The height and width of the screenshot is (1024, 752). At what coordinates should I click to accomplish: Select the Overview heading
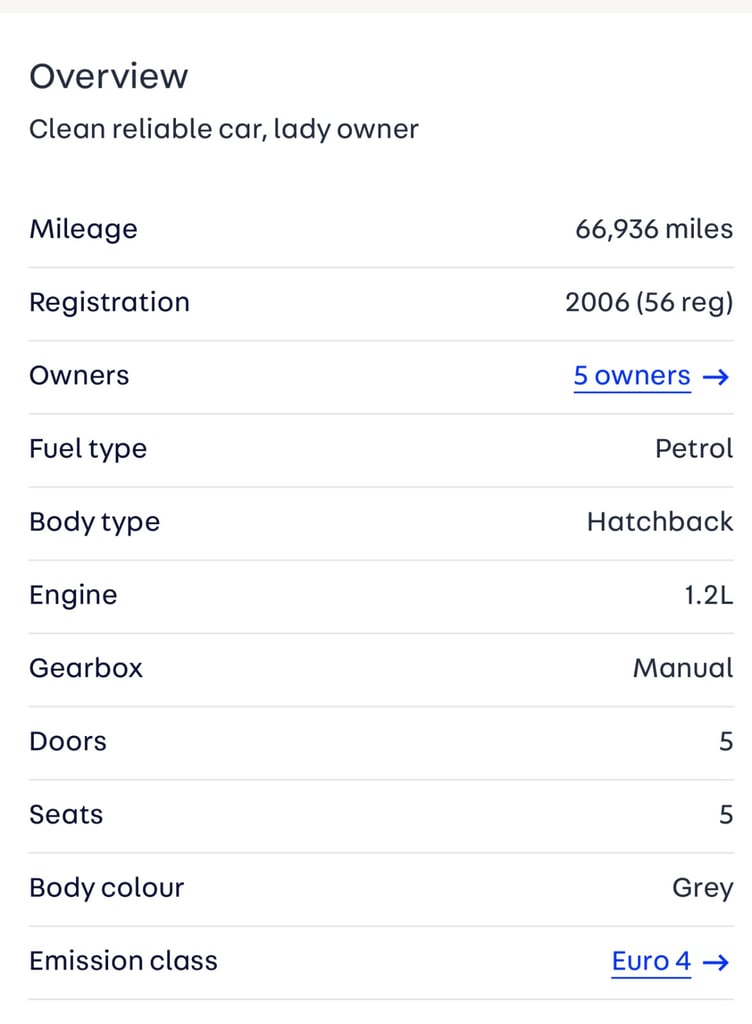(109, 76)
